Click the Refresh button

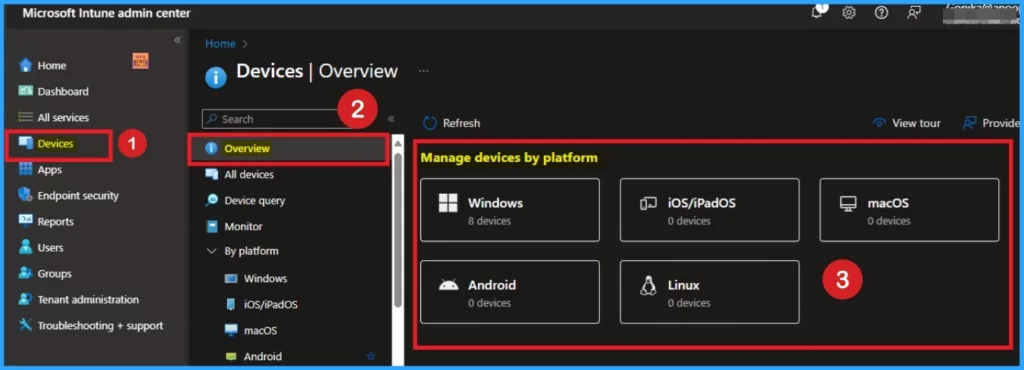451,123
